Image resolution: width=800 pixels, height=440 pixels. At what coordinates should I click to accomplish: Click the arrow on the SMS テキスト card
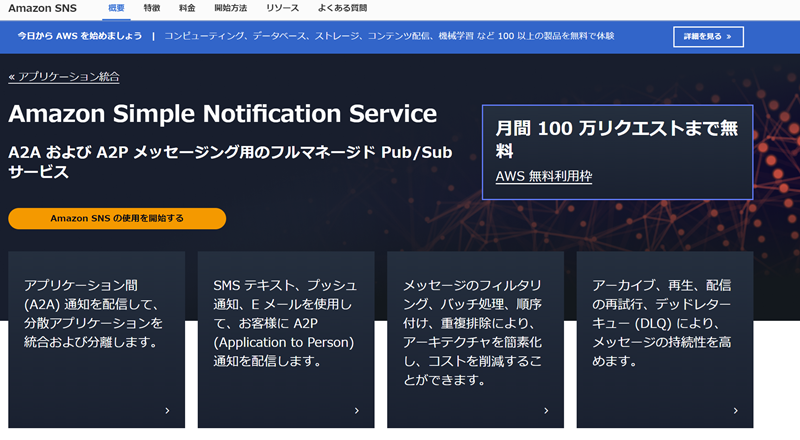[x=357, y=410]
